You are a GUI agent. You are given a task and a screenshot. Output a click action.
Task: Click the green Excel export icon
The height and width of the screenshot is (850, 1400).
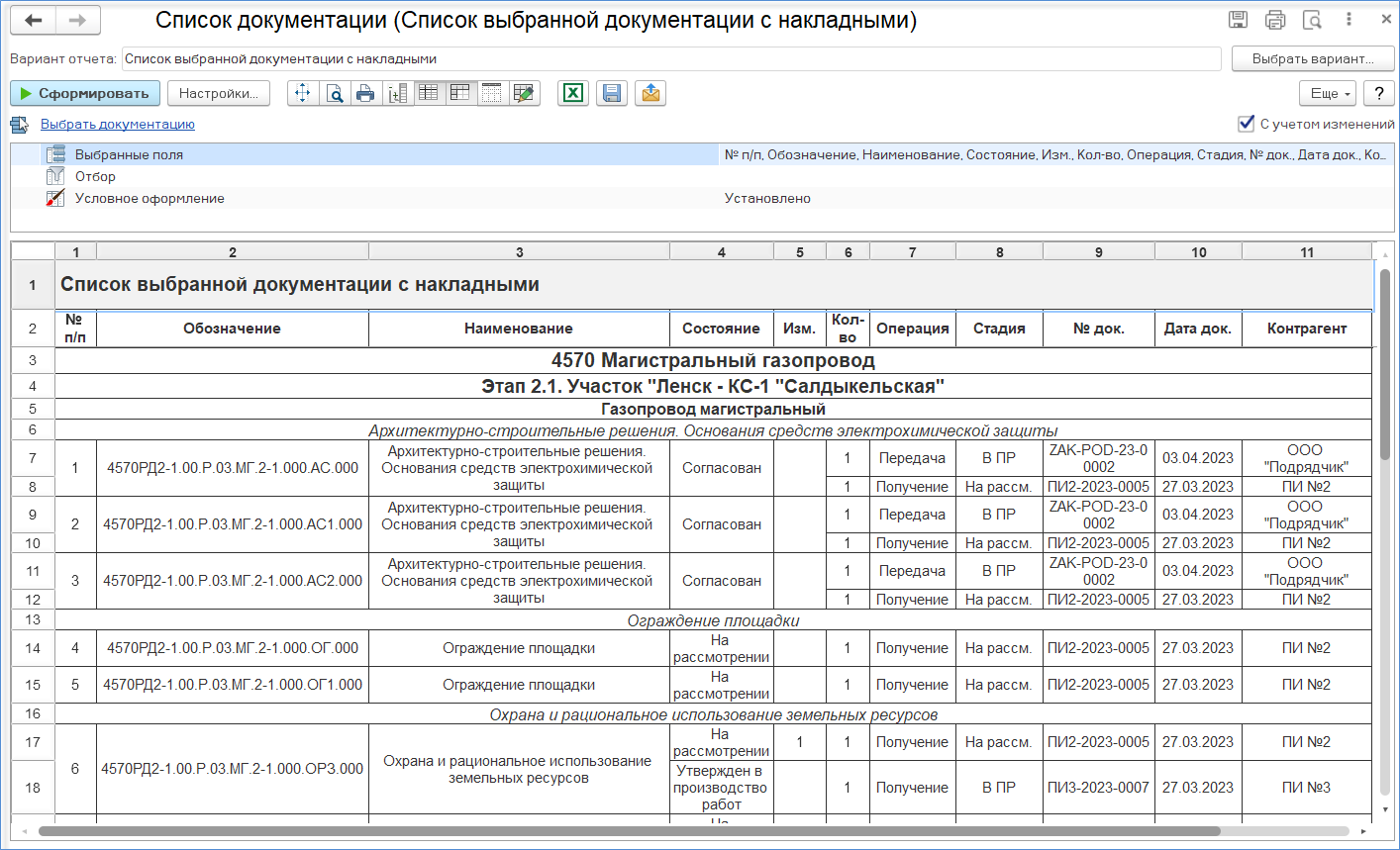tap(572, 93)
